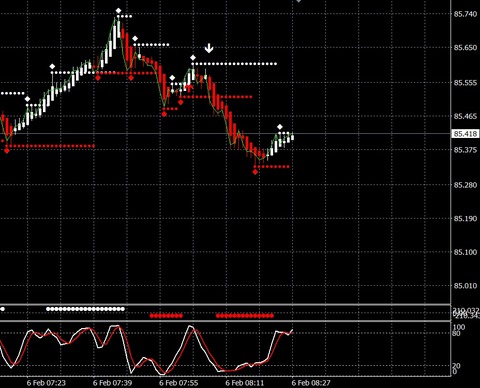Click the 6 Feb 08:11 time label
The height and width of the screenshot is (388, 480).
pos(245,383)
